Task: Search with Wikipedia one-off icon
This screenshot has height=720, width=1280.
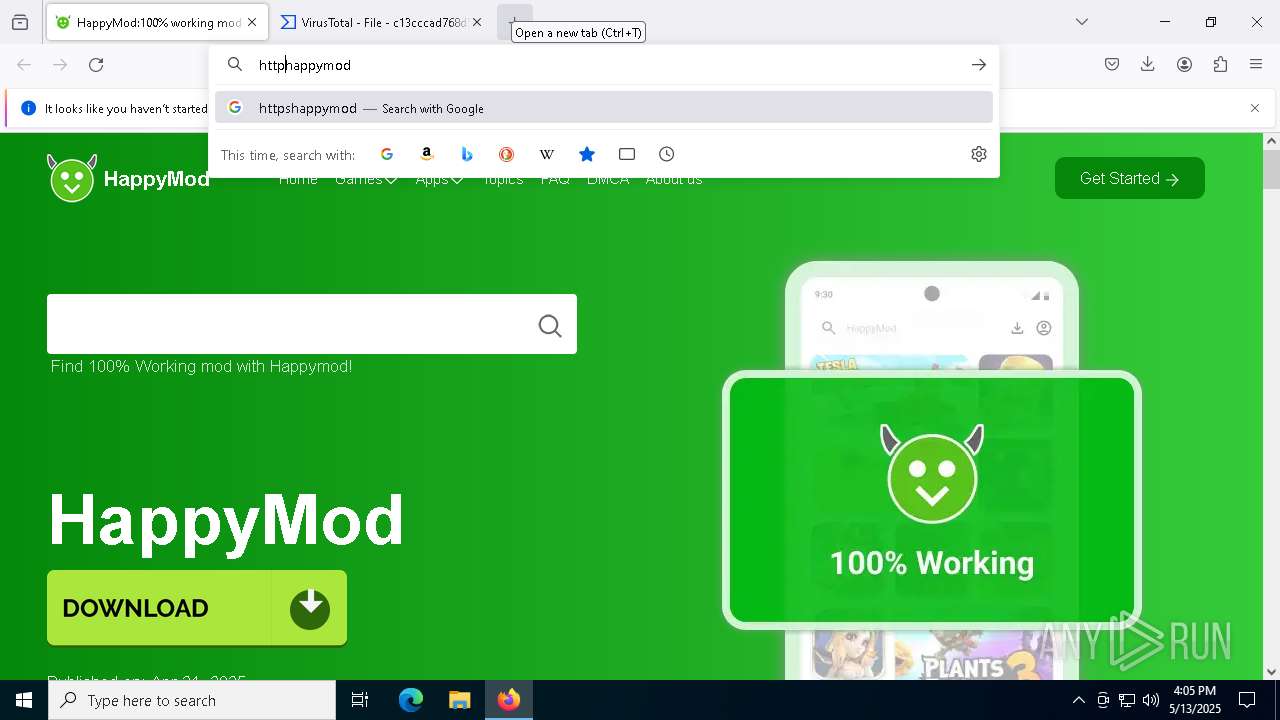Action: click(x=547, y=154)
